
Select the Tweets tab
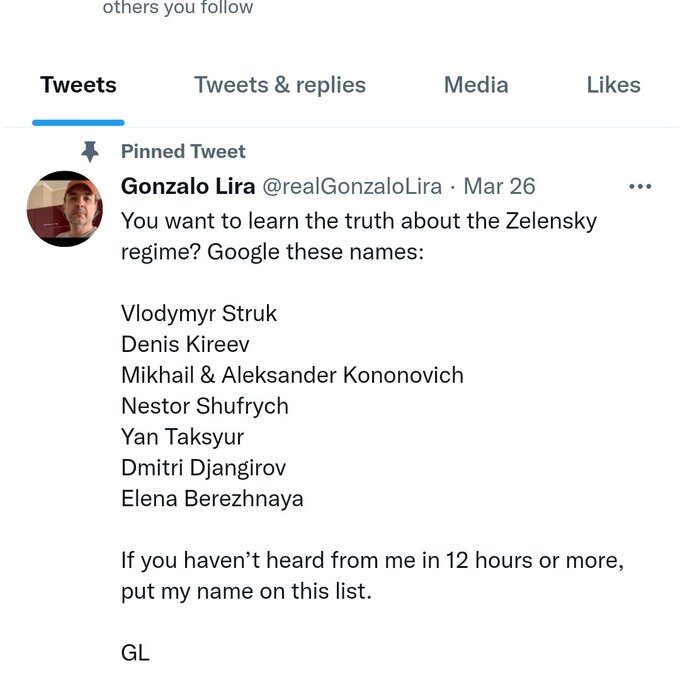tap(78, 85)
